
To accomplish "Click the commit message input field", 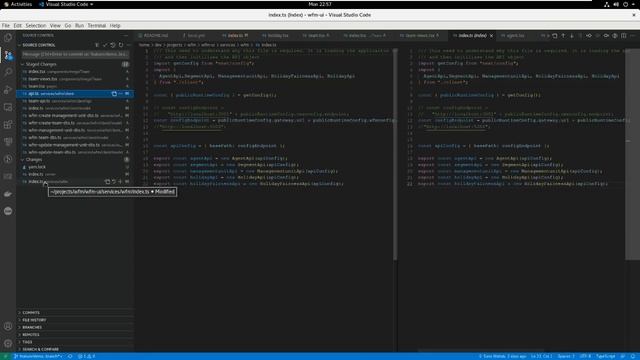I will pos(76,54).
